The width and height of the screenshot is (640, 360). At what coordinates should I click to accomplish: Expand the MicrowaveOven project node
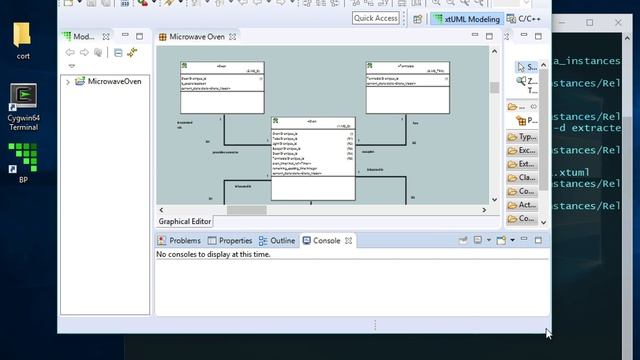(68, 82)
